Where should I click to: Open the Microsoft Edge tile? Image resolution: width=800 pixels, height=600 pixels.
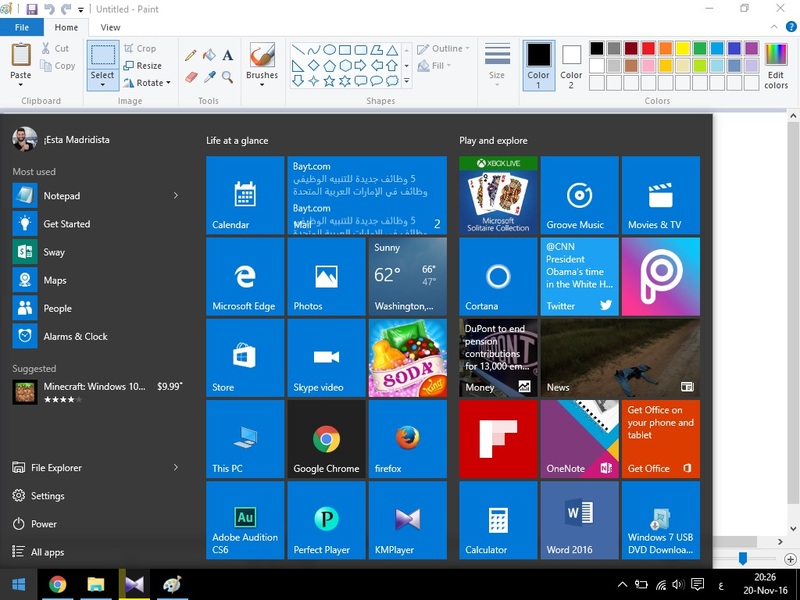pos(245,276)
